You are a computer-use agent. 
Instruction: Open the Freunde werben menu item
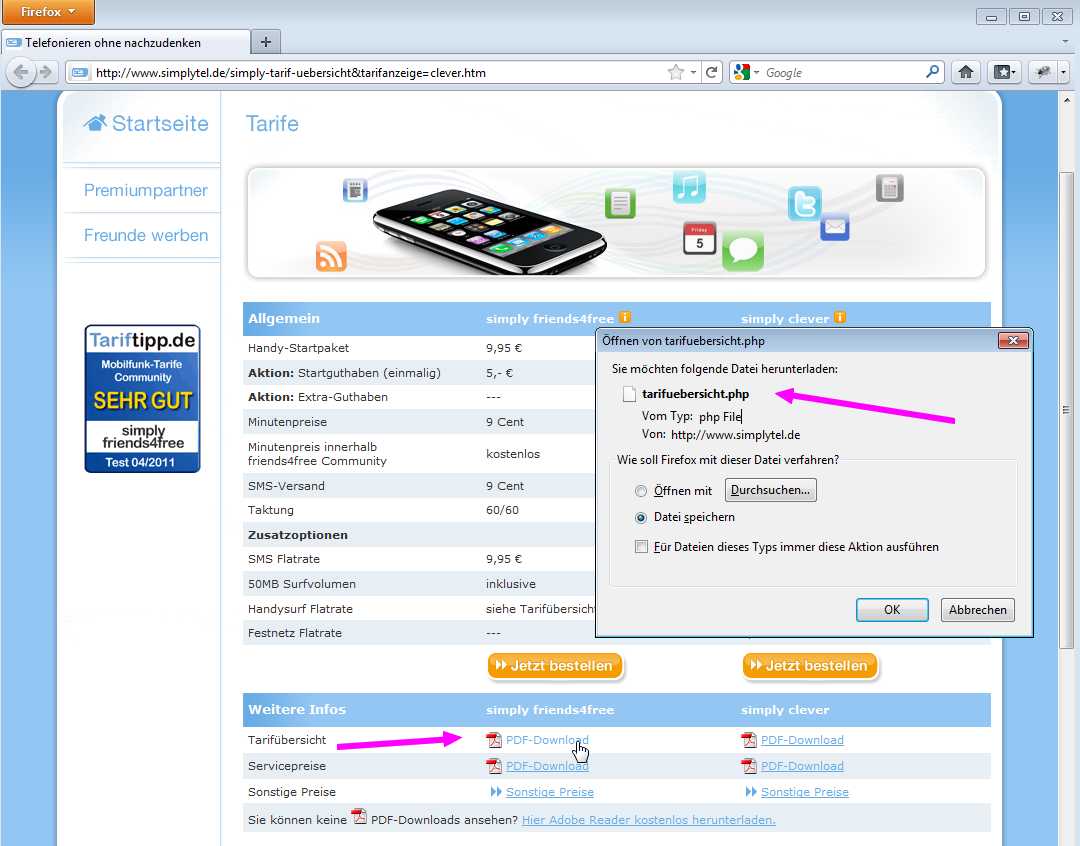(146, 235)
